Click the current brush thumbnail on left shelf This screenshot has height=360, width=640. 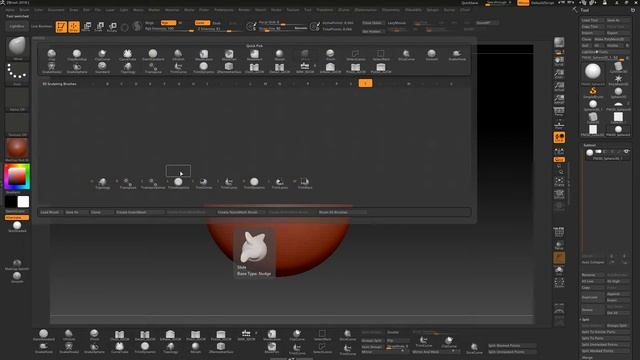(17, 47)
